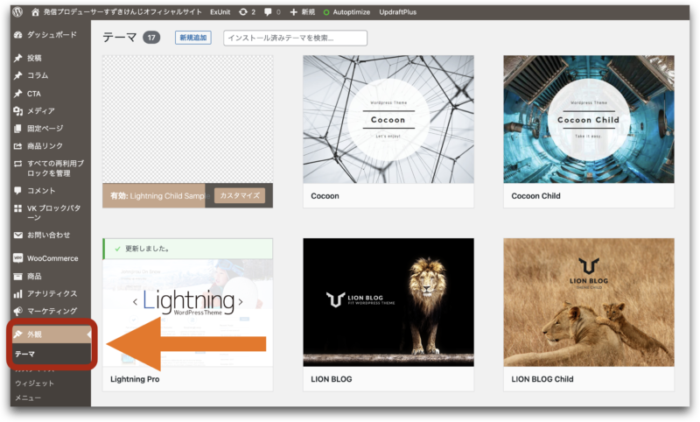Click the Cocoon theme name label
The height and width of the screenshot is (422, 700).
(x=325, y=196)
